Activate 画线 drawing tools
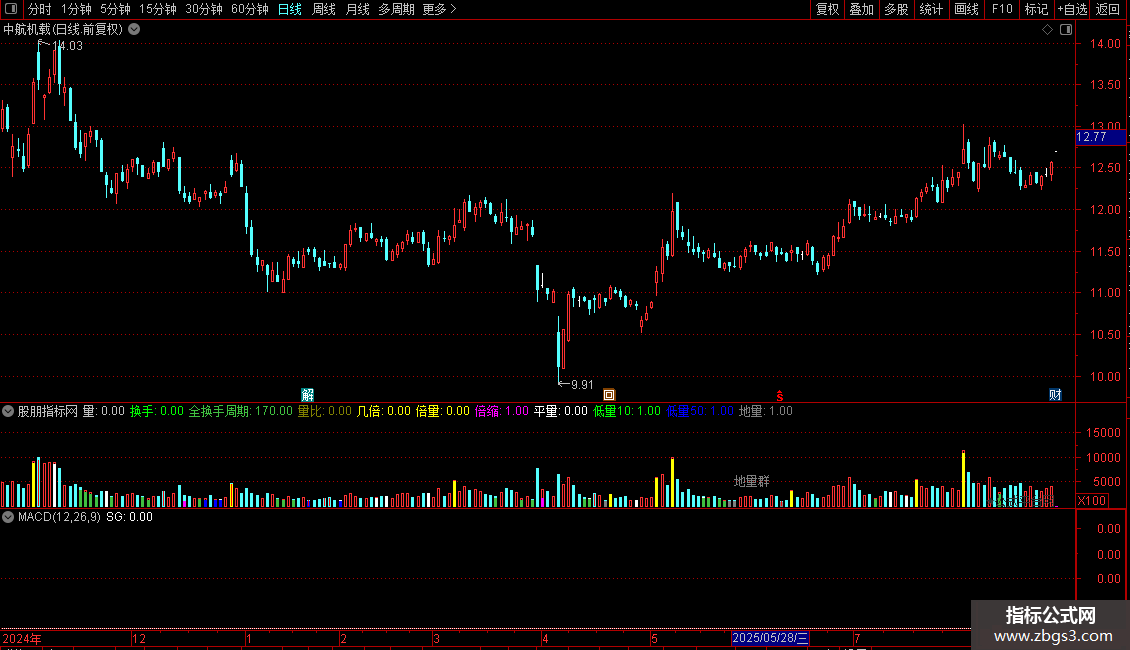This screenshot has height=650, width=1130. point(966,9)
